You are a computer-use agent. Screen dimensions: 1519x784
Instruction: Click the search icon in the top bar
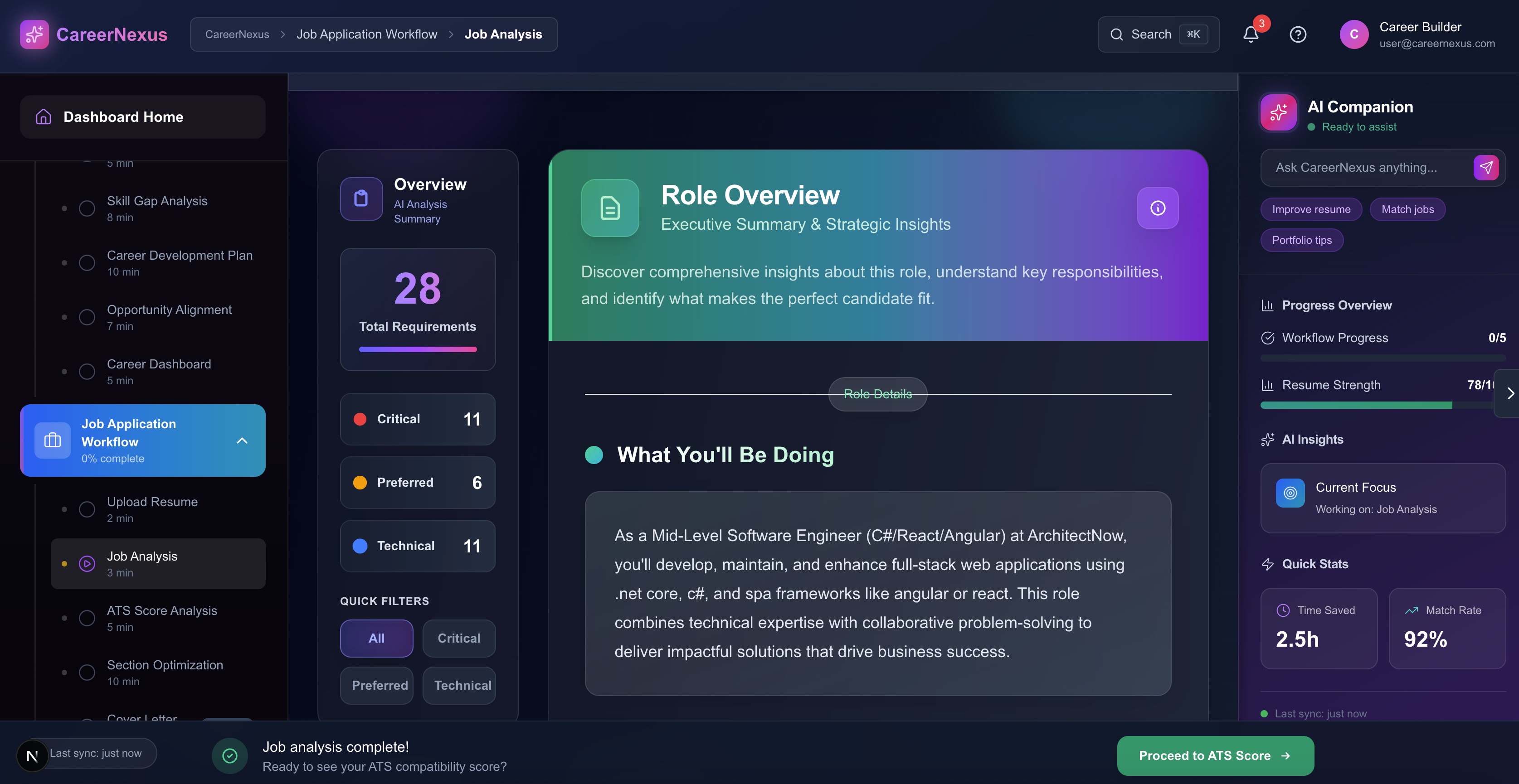click(1117, 34)
